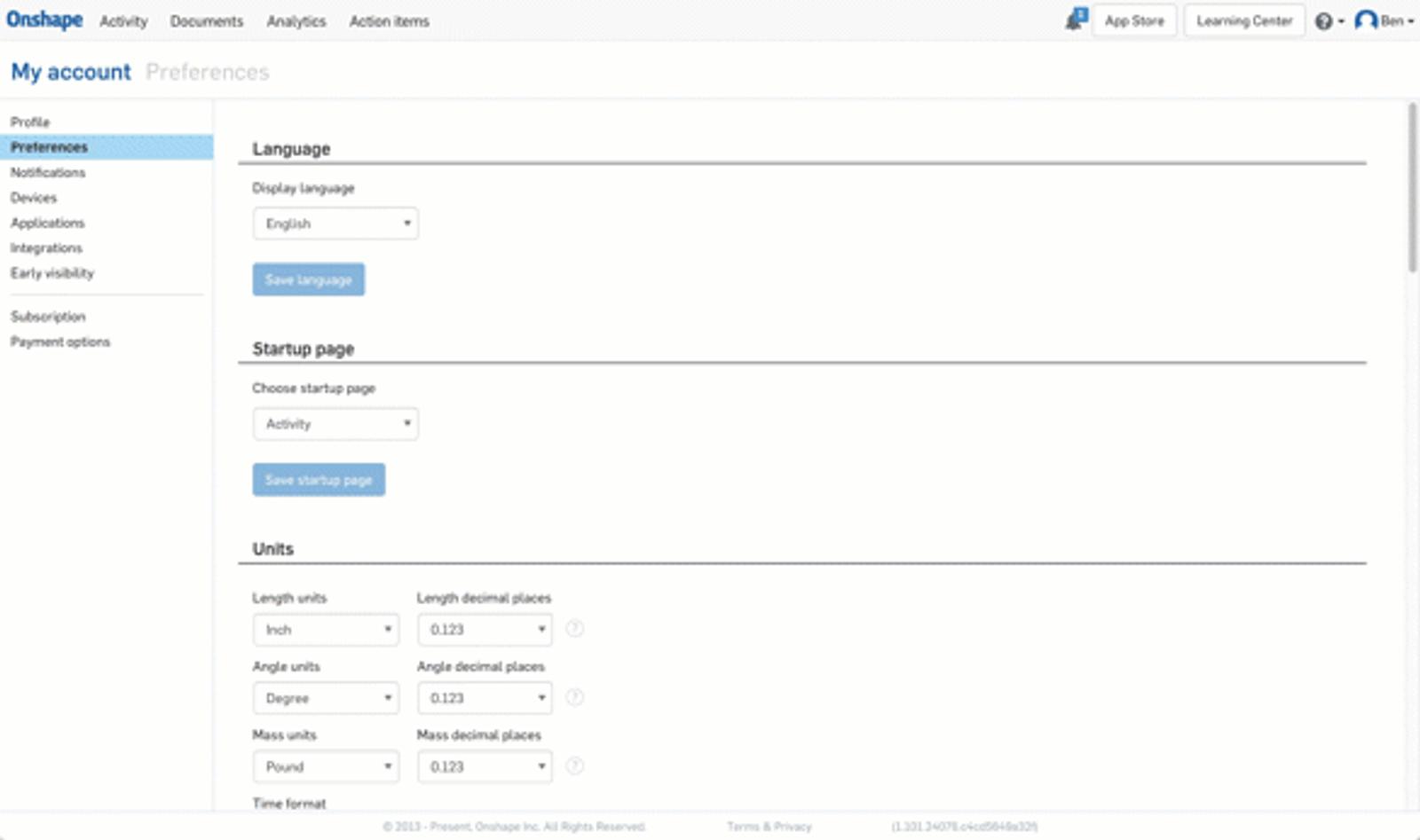The image size is (1420, 840).
Task: Go to the Analytics page
Action: 296,21
